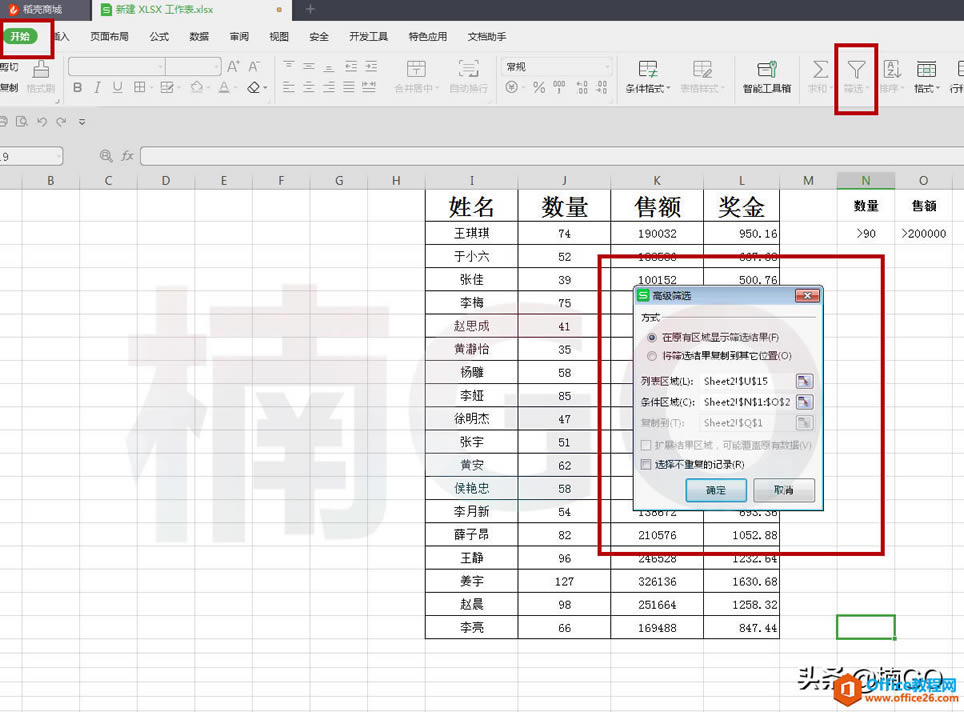Click the Undo icon in quick access toolbar
Image resolution: width=964 pixels, height=712 pixels.
(42, 122)
